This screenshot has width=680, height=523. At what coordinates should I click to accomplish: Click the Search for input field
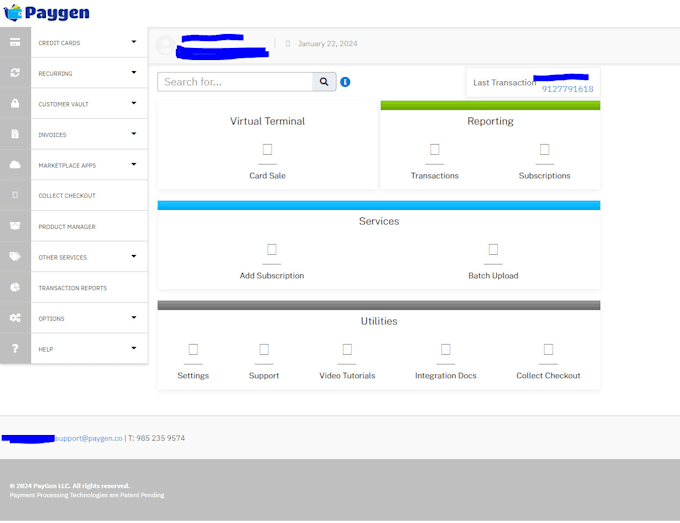(235, 82)
